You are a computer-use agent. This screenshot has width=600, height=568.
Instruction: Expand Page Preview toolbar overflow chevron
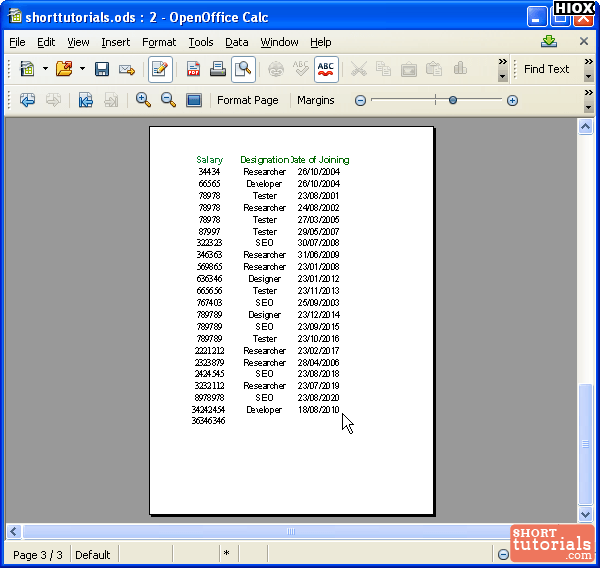pos(589,93)
